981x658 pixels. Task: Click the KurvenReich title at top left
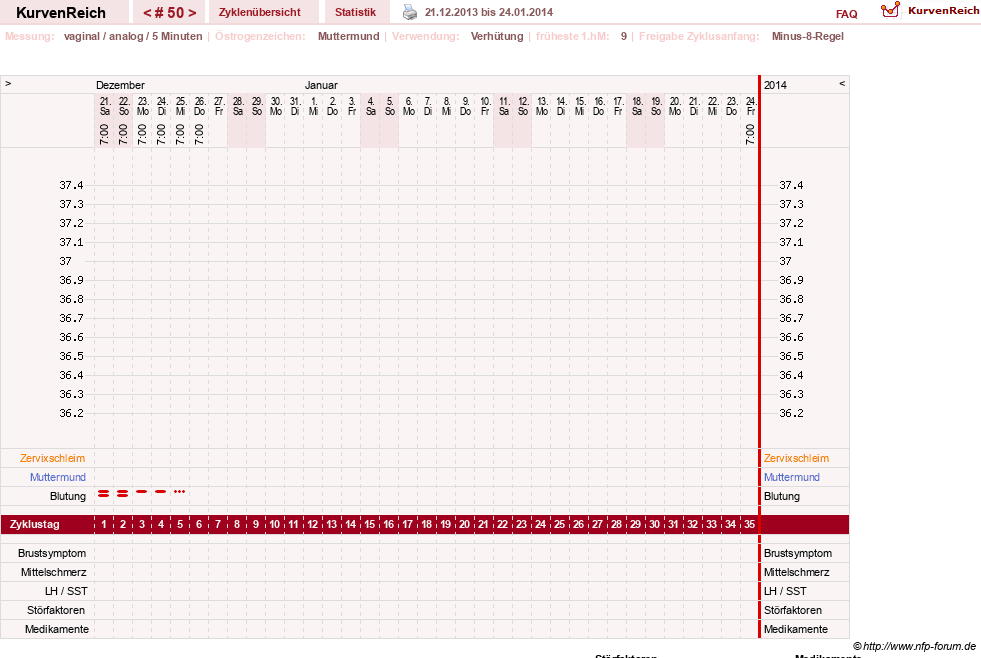61,13
